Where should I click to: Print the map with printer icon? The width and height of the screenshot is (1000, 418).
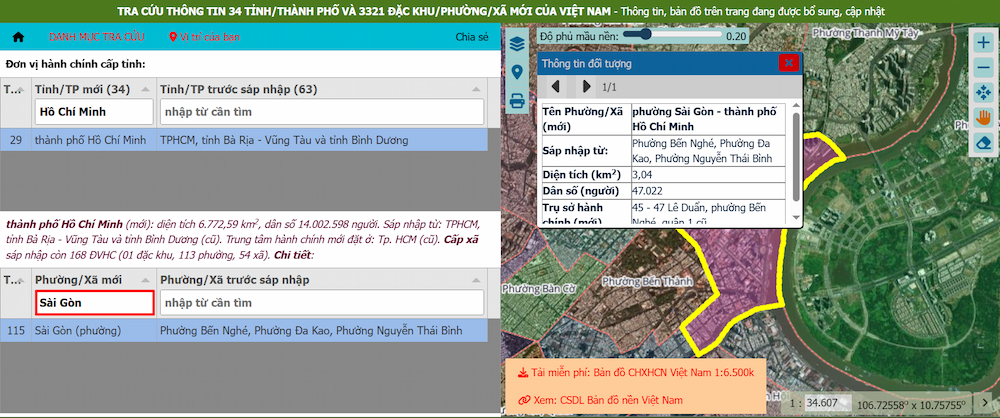pos(517,100)
